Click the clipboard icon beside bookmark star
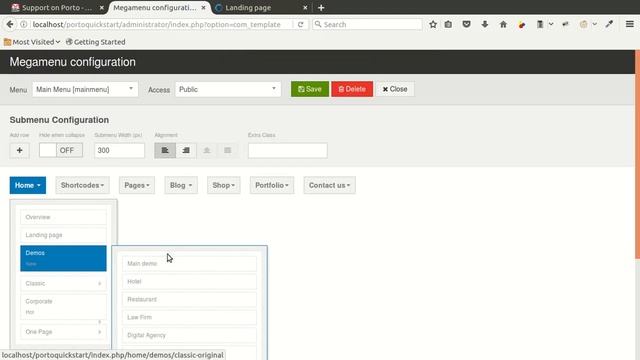The width and height of the screenshot is (640, 360). [x=448, y=24]
